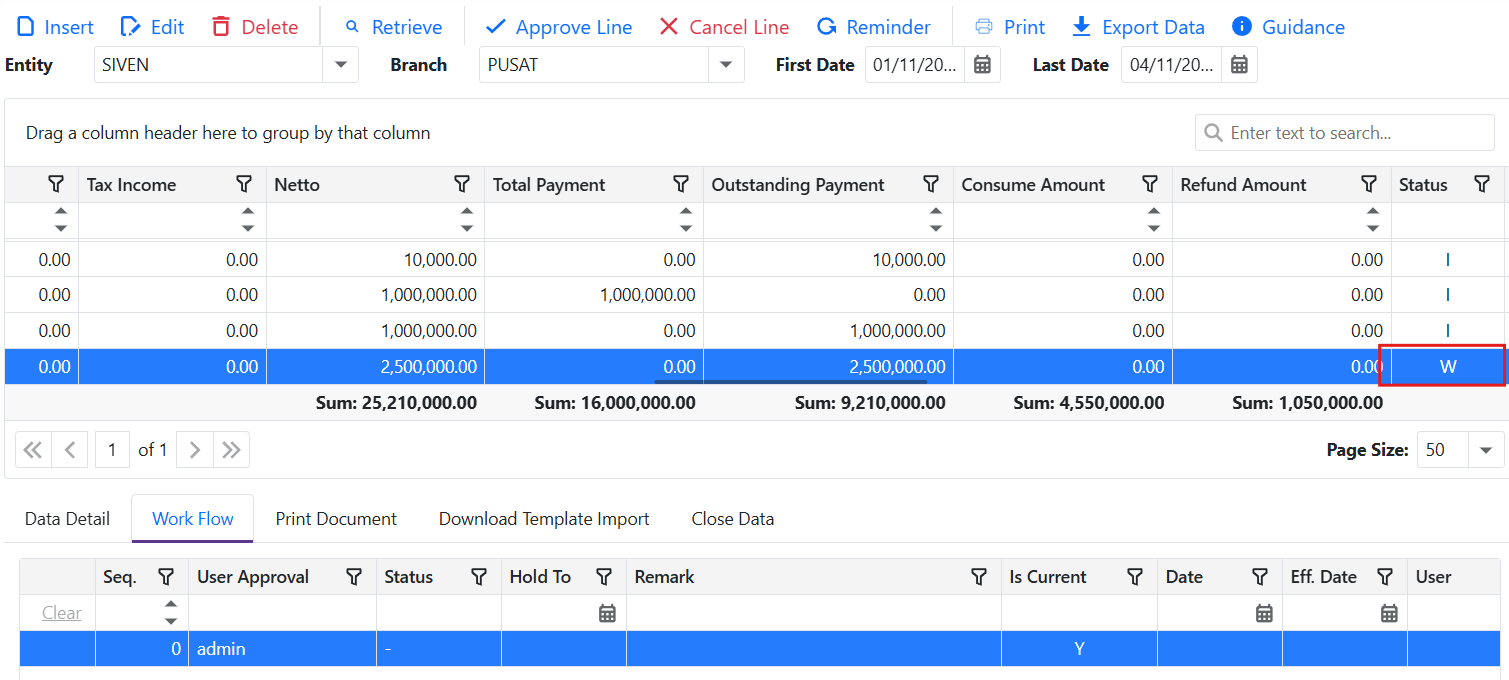The height and width of the screenshot is (680, 1509).
Task: Open Hold To filter calendar
Action: (607, 613)
